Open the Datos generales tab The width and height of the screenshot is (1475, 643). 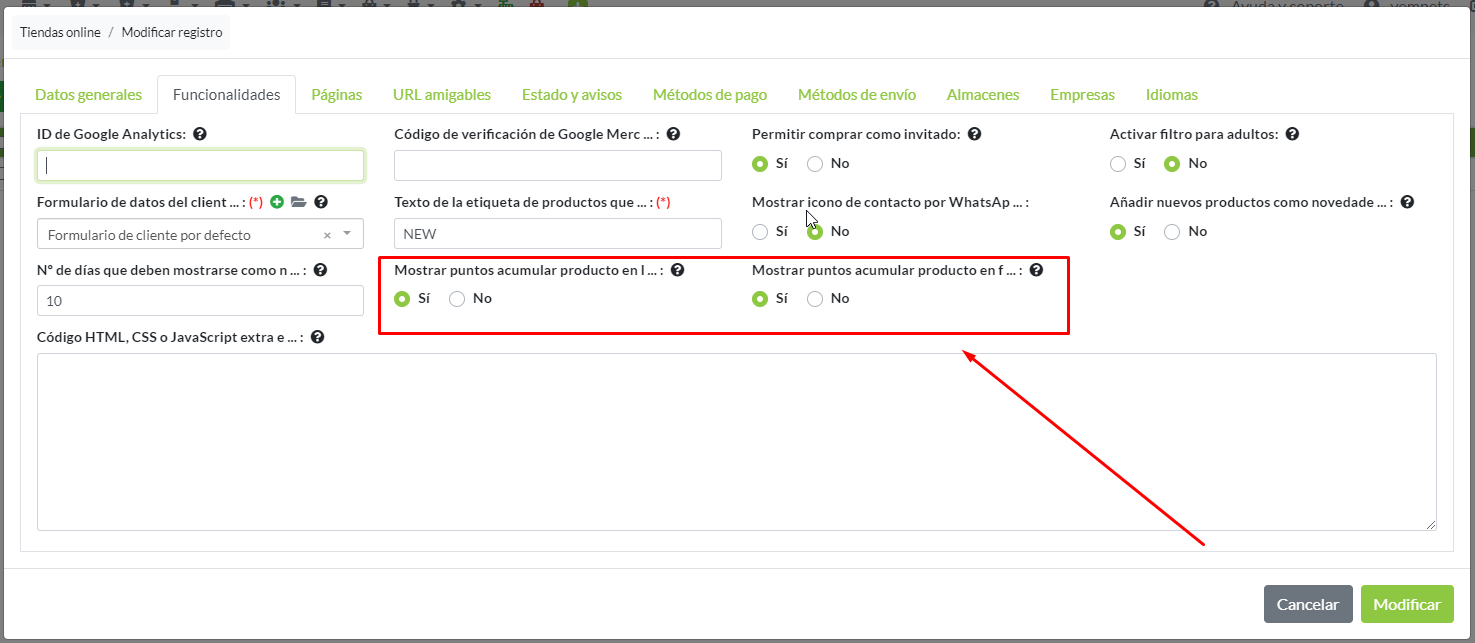[88, 95]
